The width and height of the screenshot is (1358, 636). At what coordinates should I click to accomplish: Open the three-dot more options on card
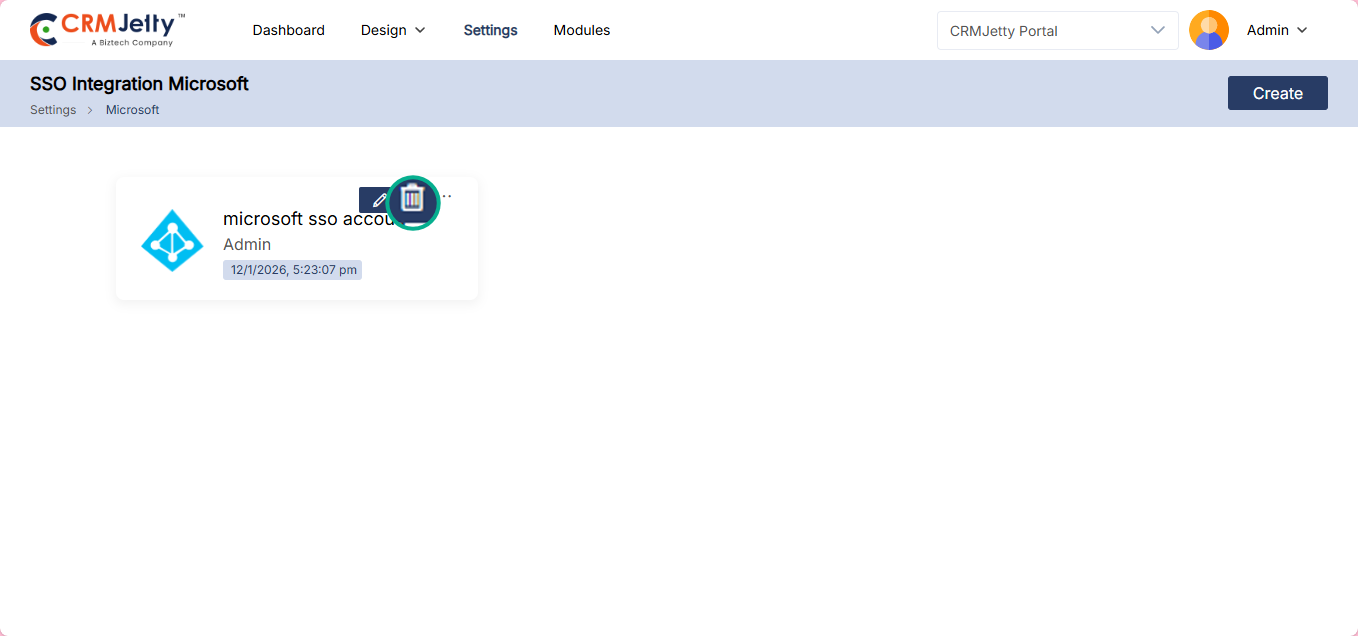pyautogui.click(x=447, y=196)
